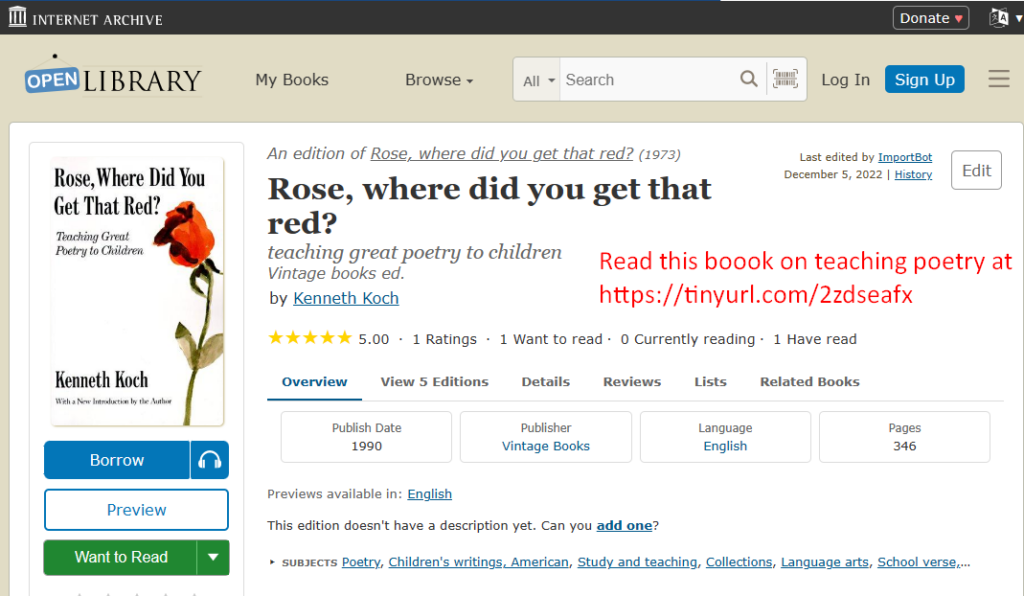Click the Want to Read button

tap(121, 557)
